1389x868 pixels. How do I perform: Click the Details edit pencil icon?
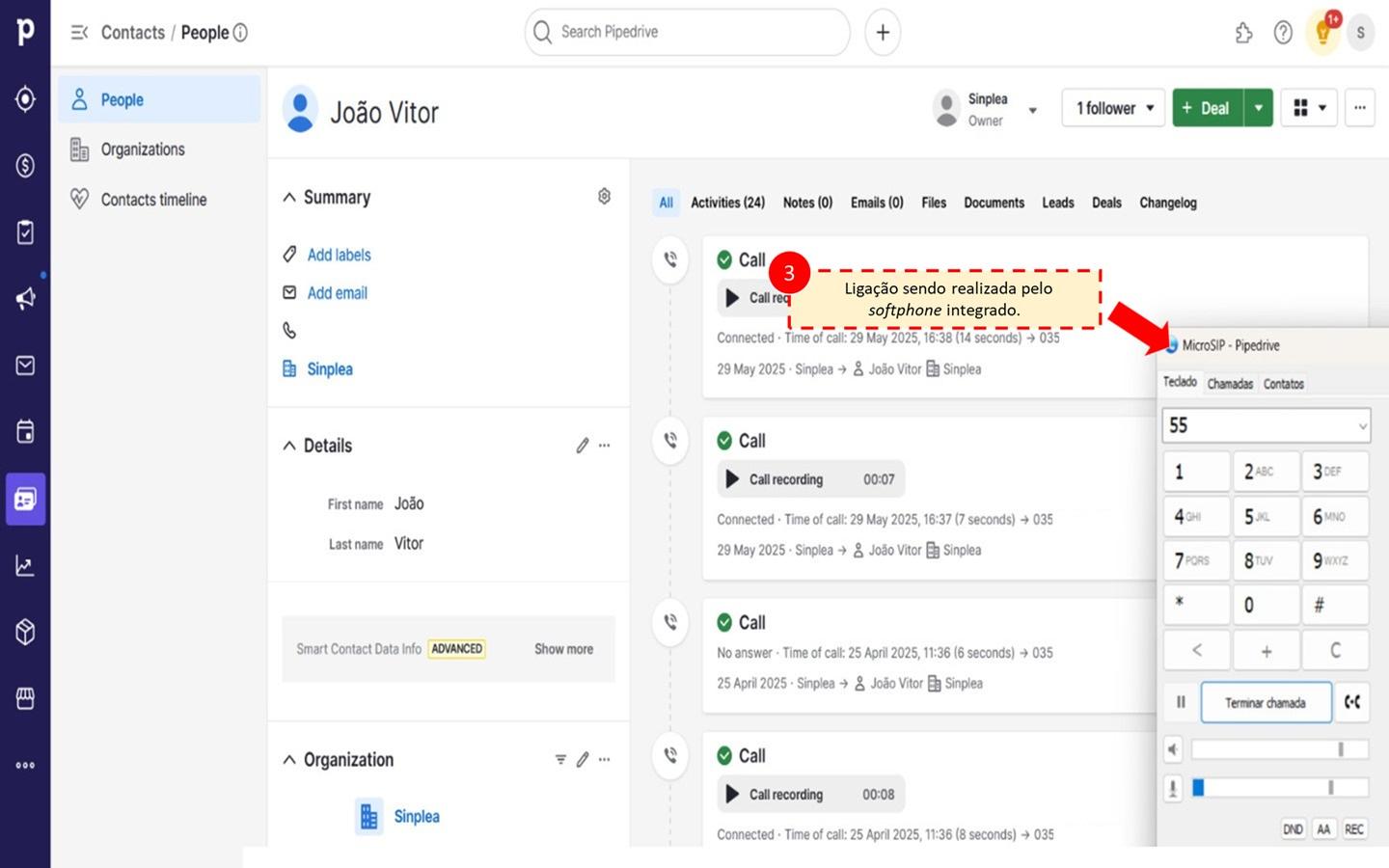pos(582,446)
